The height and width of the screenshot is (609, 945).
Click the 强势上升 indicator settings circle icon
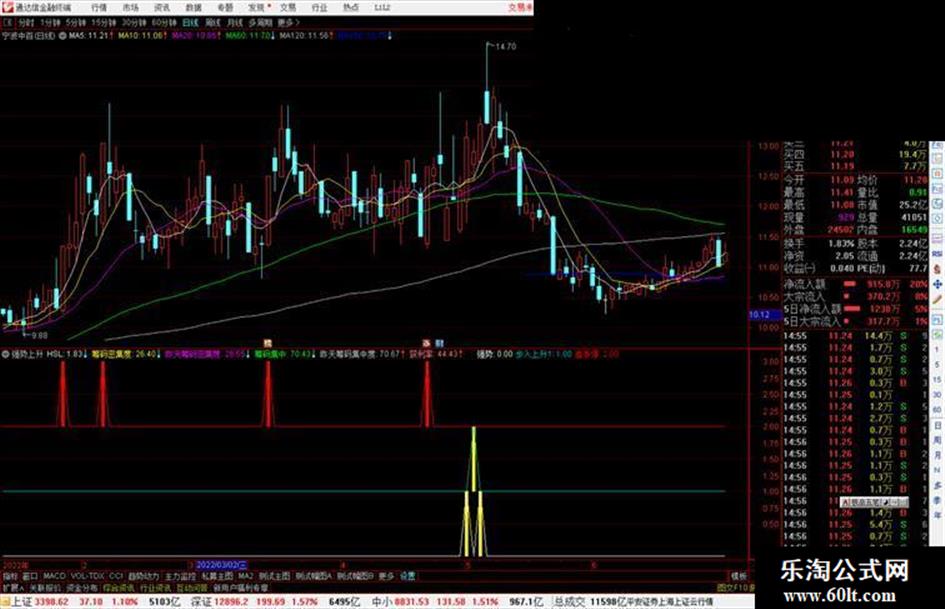tap(5, 355)
